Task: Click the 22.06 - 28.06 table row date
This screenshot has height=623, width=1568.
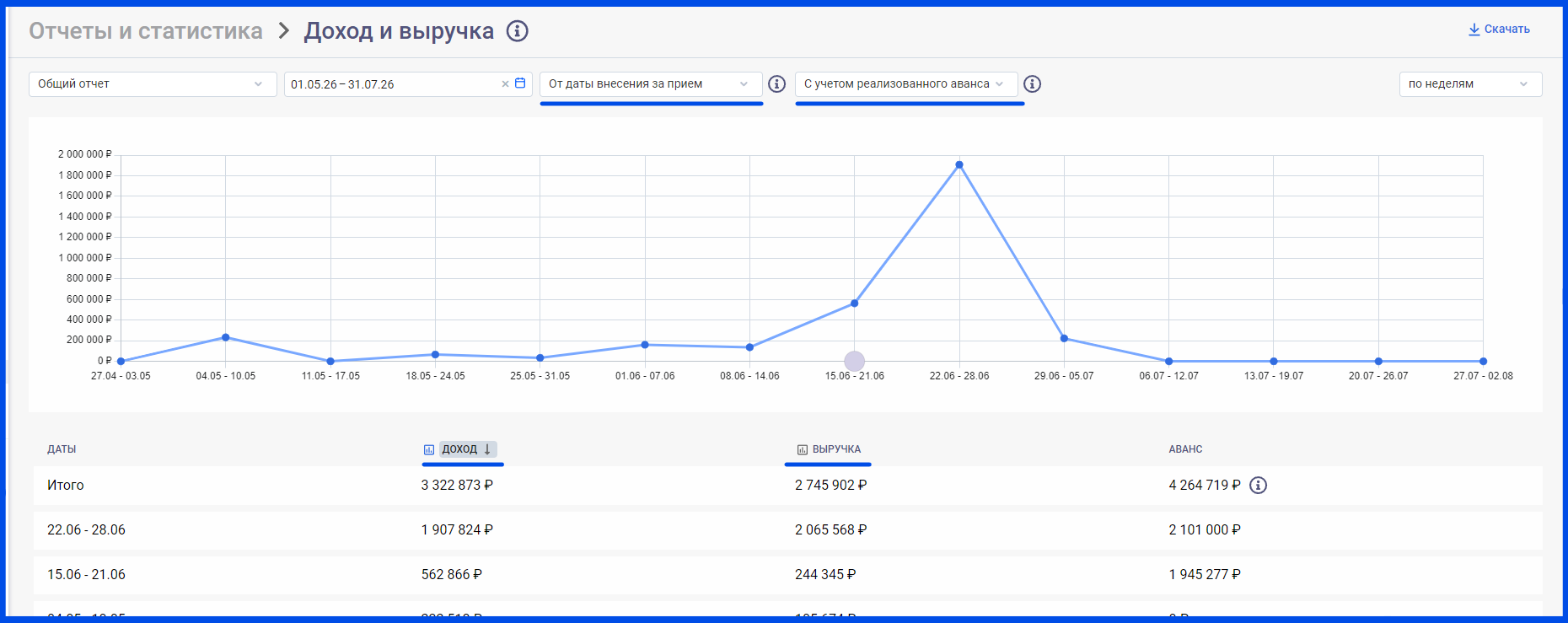Action: (86, 530)
